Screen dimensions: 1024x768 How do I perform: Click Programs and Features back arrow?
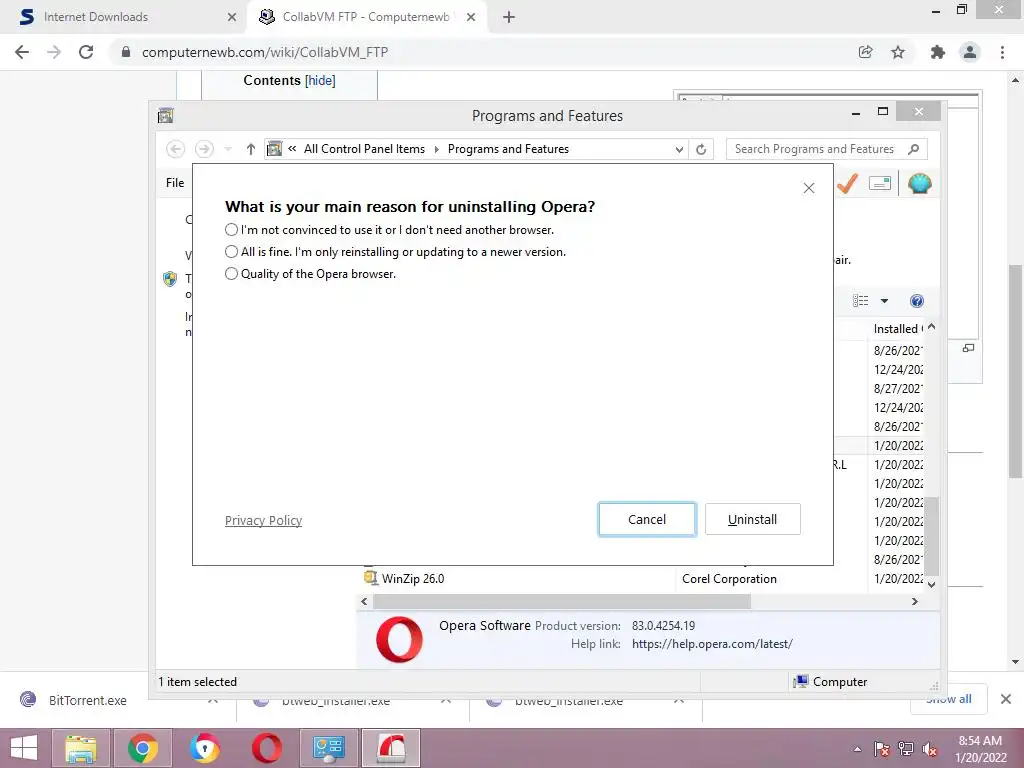click(175, 149)
